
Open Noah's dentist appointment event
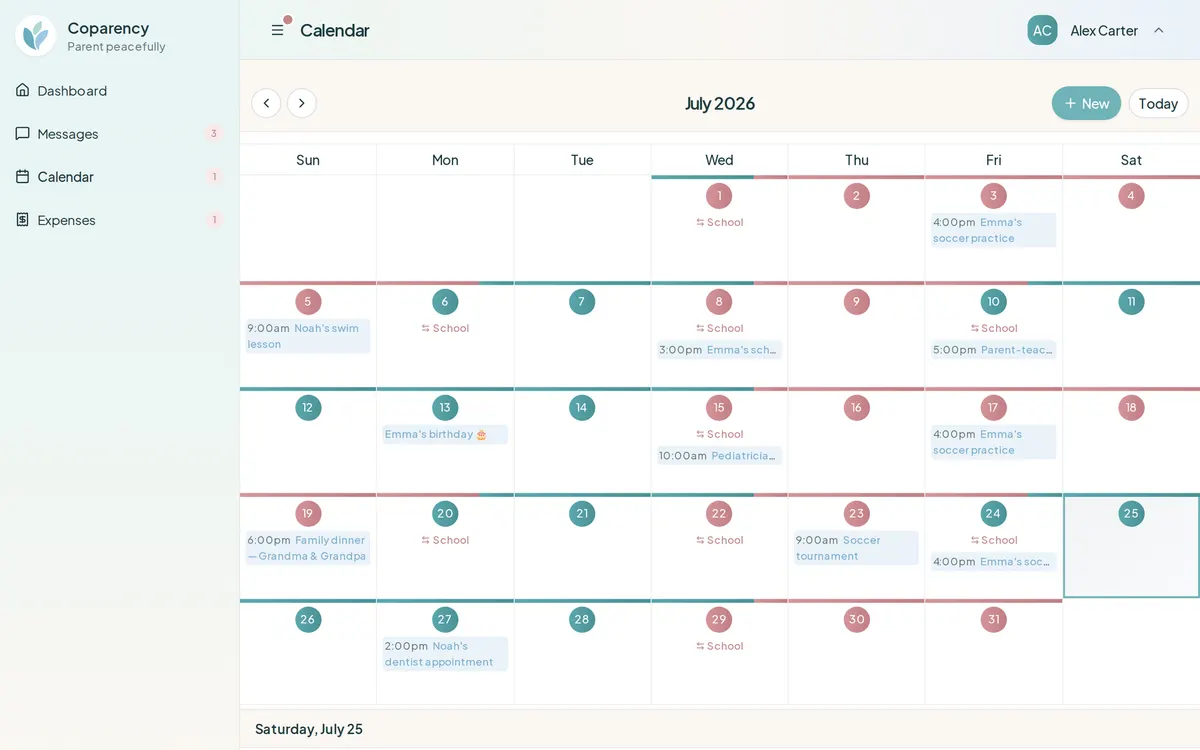[445, 654]
